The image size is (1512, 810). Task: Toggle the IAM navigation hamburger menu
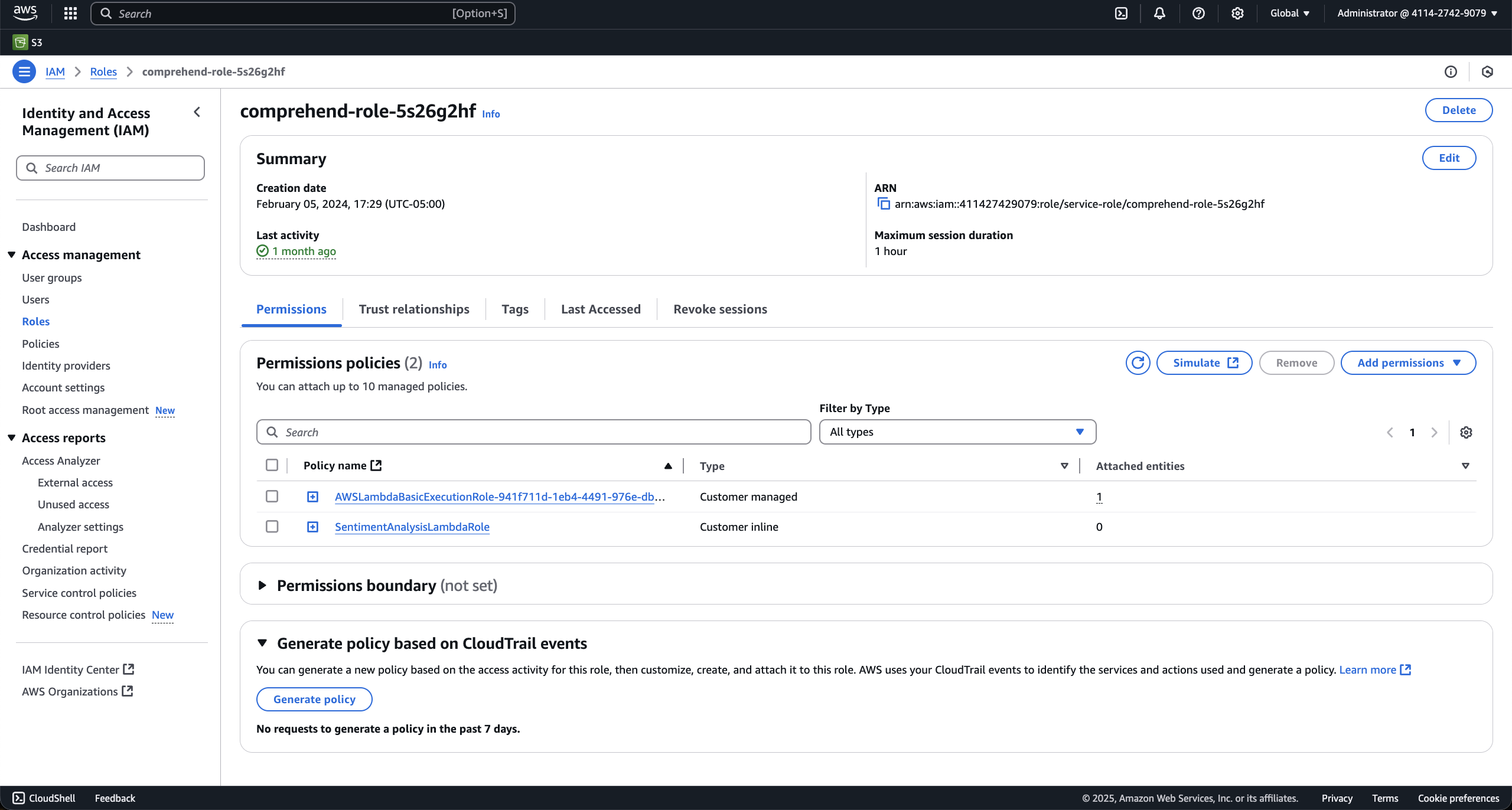tap(24, 71)
